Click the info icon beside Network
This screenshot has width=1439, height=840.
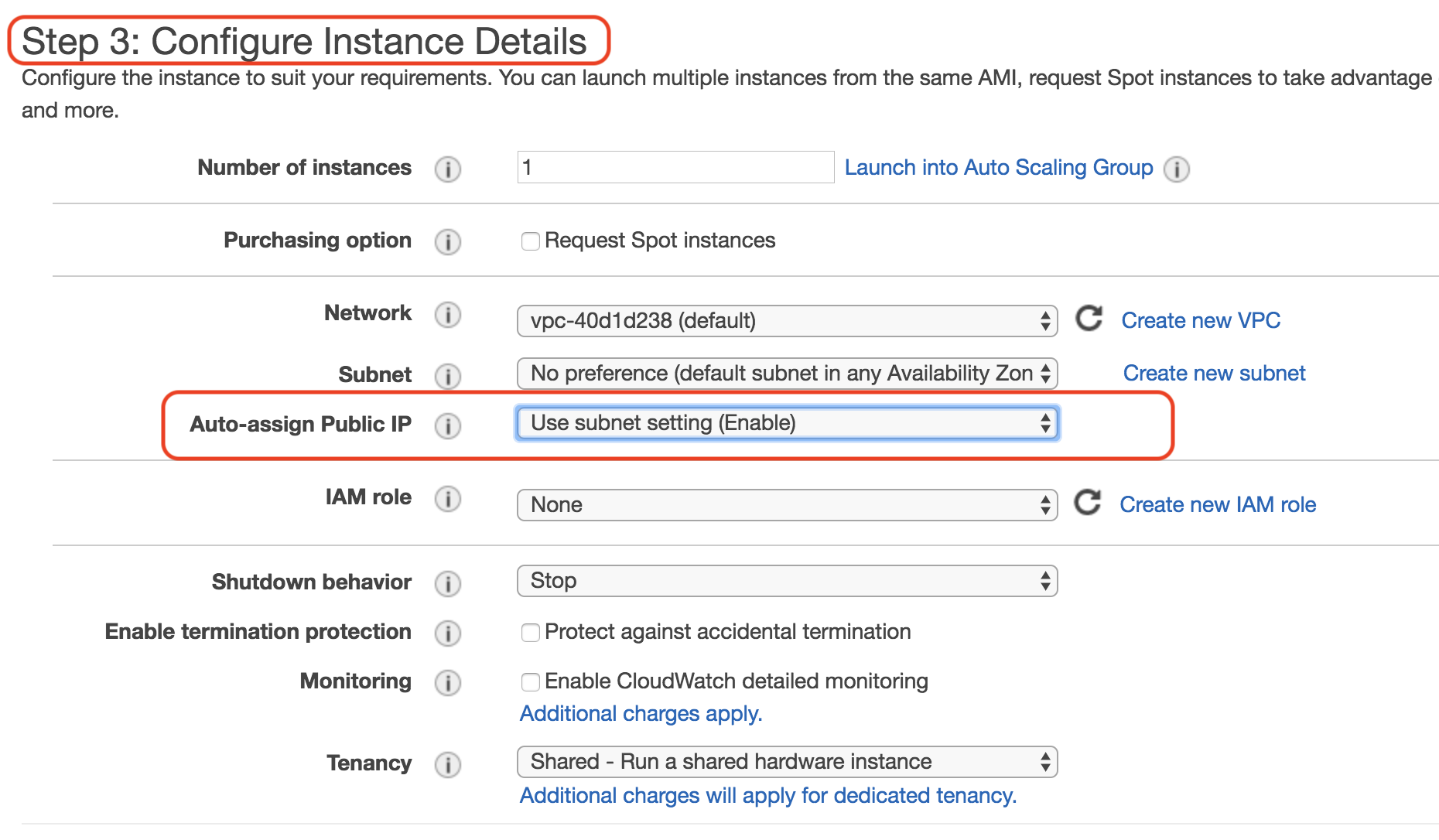pos(448,315)
